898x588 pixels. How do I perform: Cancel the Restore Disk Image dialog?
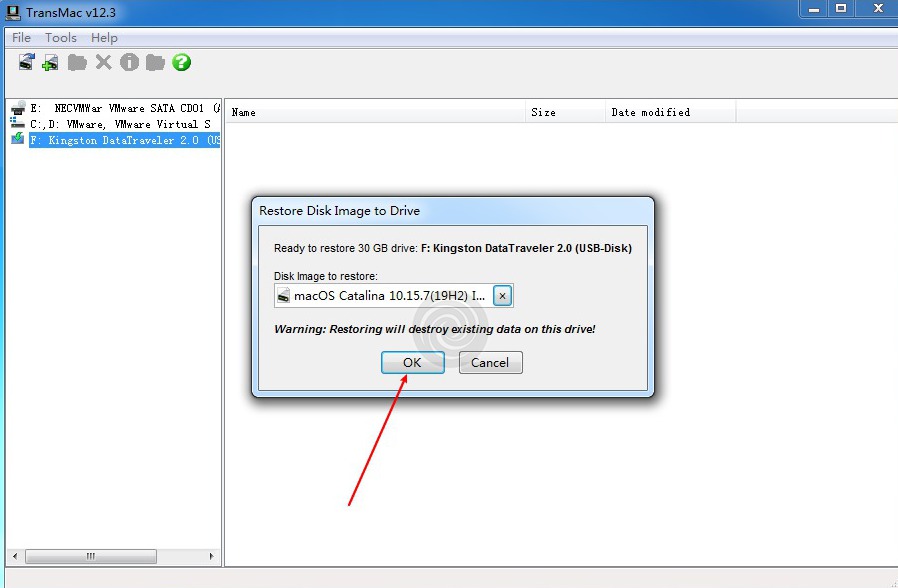(490, 362)
